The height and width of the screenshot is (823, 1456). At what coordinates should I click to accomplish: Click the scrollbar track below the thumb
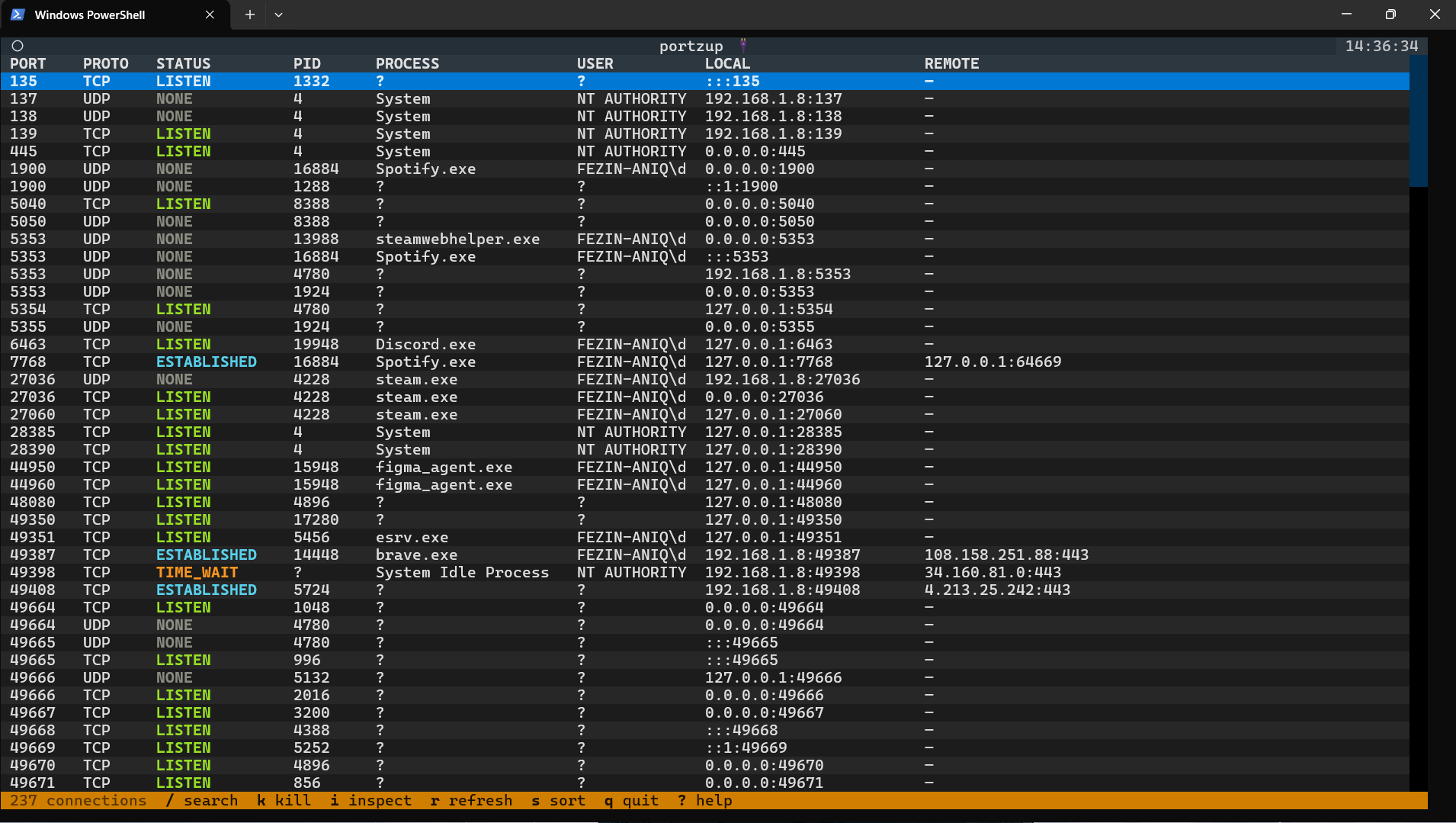[1418, 488]
